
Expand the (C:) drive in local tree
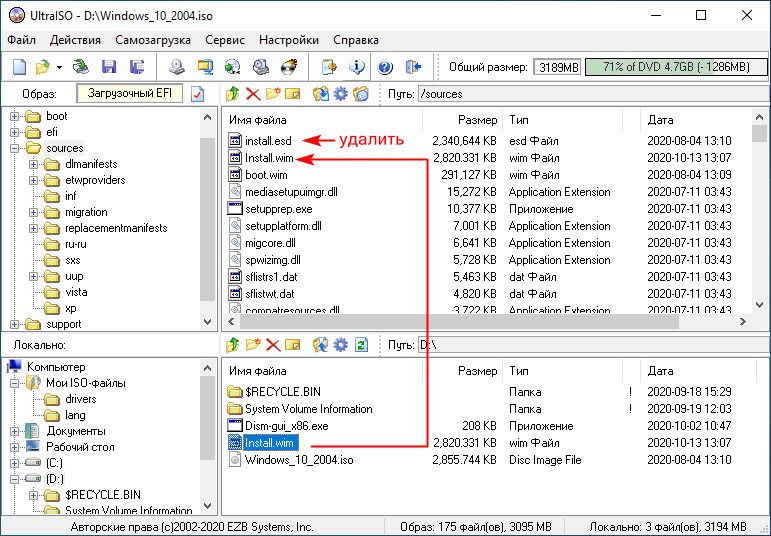(14, 463)
